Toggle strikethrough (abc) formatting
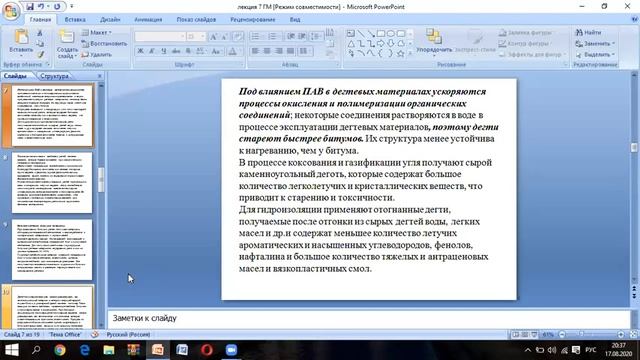The width and height of the screenshot is (640, 360). (176, 51)
